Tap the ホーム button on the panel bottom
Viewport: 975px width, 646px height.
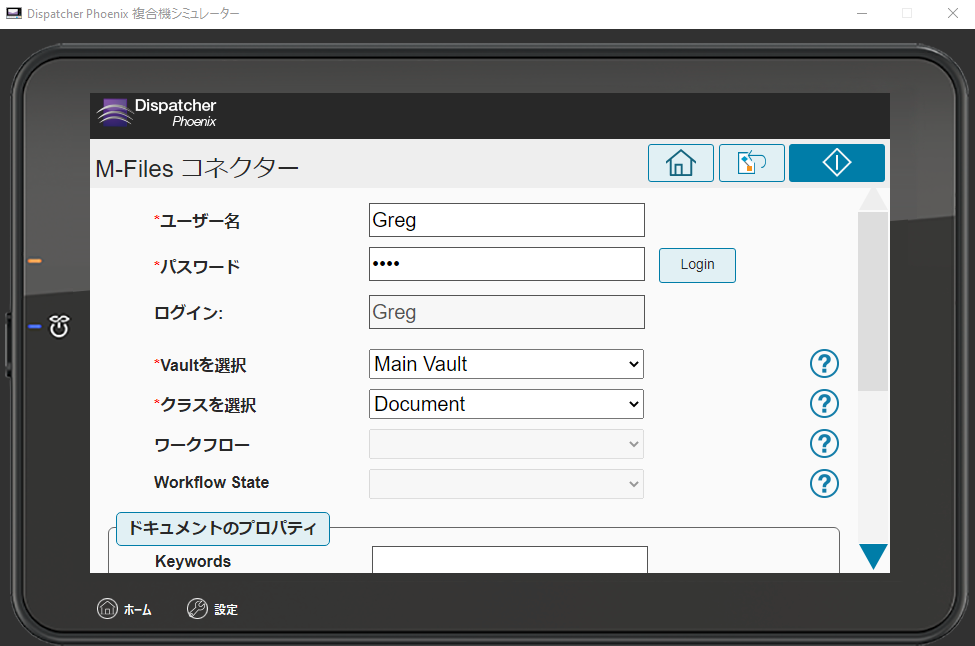click(124, 609)
